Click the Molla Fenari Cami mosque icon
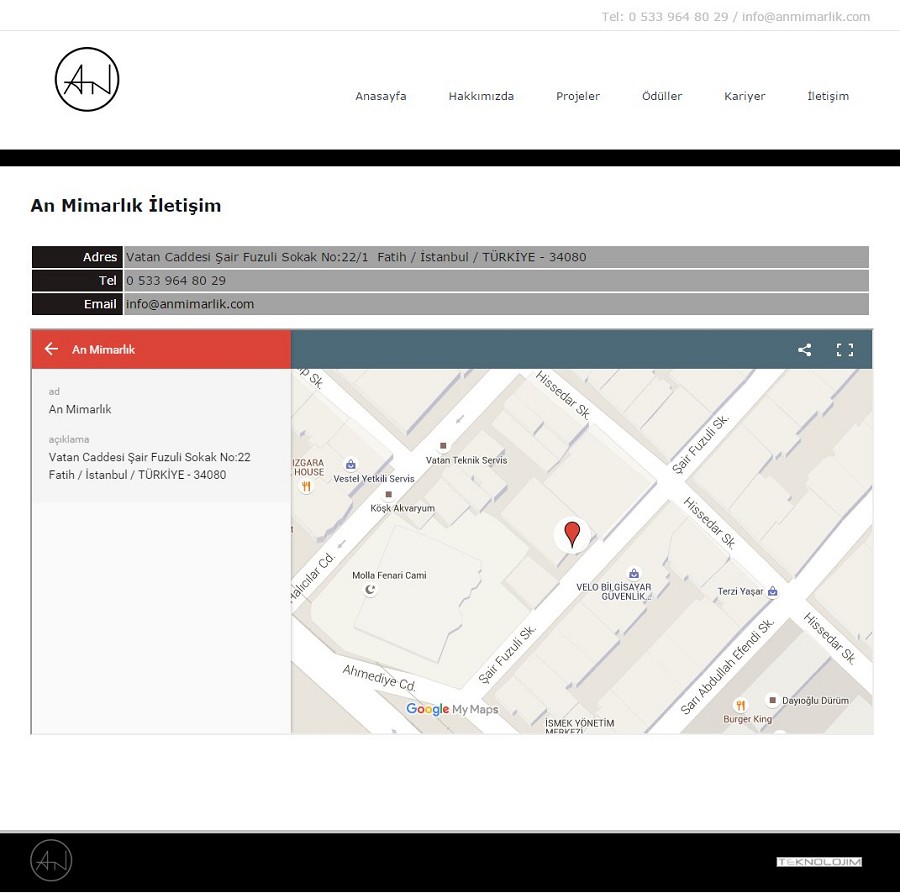The height and width of the screenshot is (893, 900). coord(370,589)
